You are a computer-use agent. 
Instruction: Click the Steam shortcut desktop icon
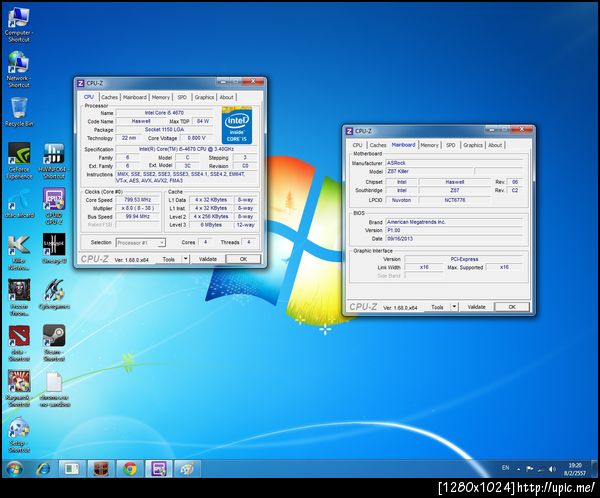(53, 338)
